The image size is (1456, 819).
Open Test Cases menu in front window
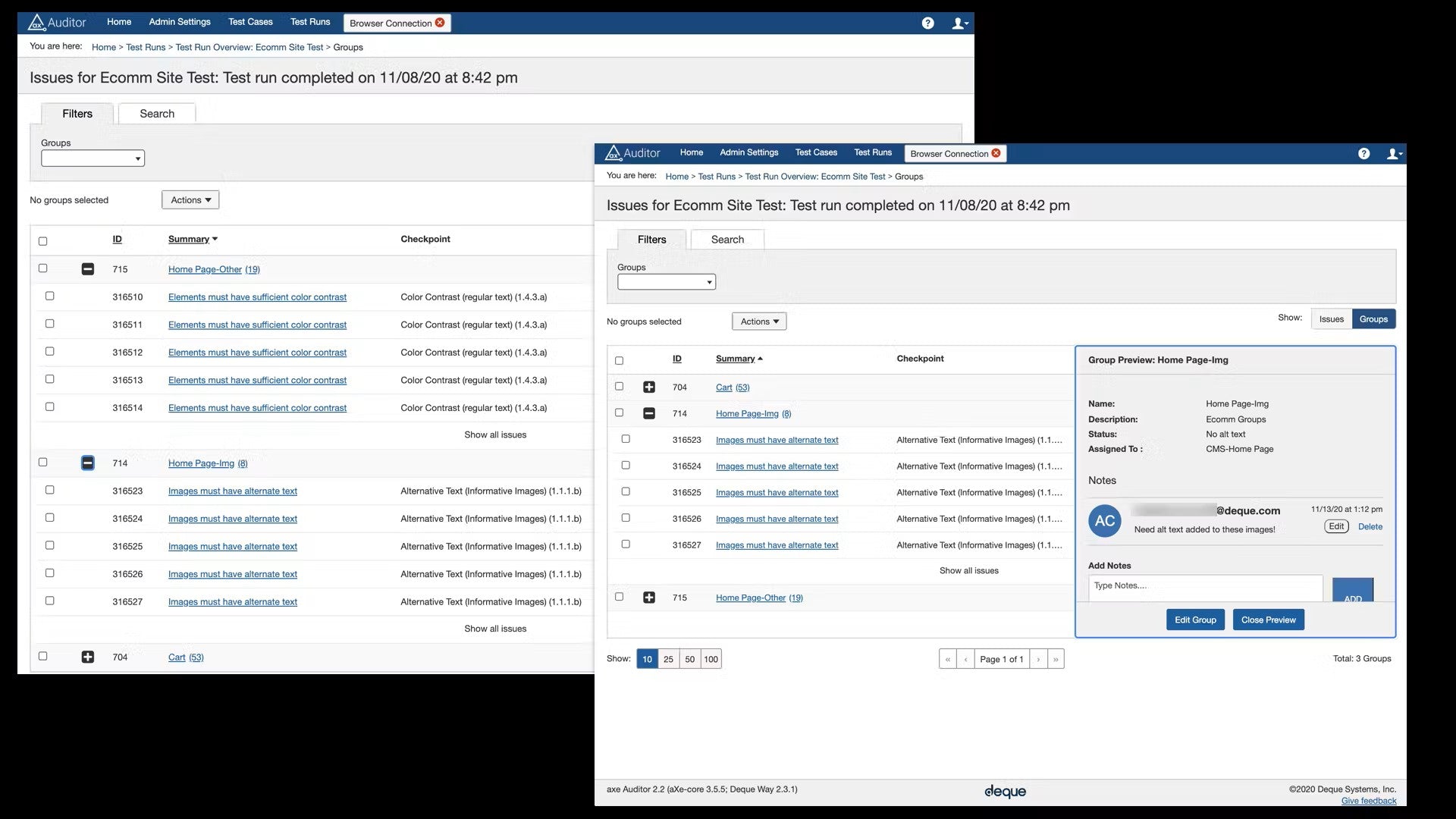(x=816, y=152)
